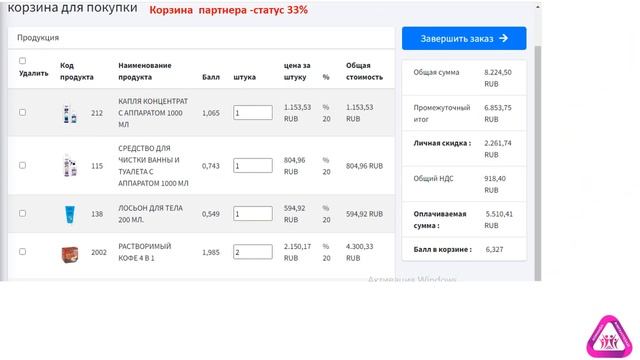Click the red Корзина партнера статус heading
Screen dimensions: 640x360
229,10
